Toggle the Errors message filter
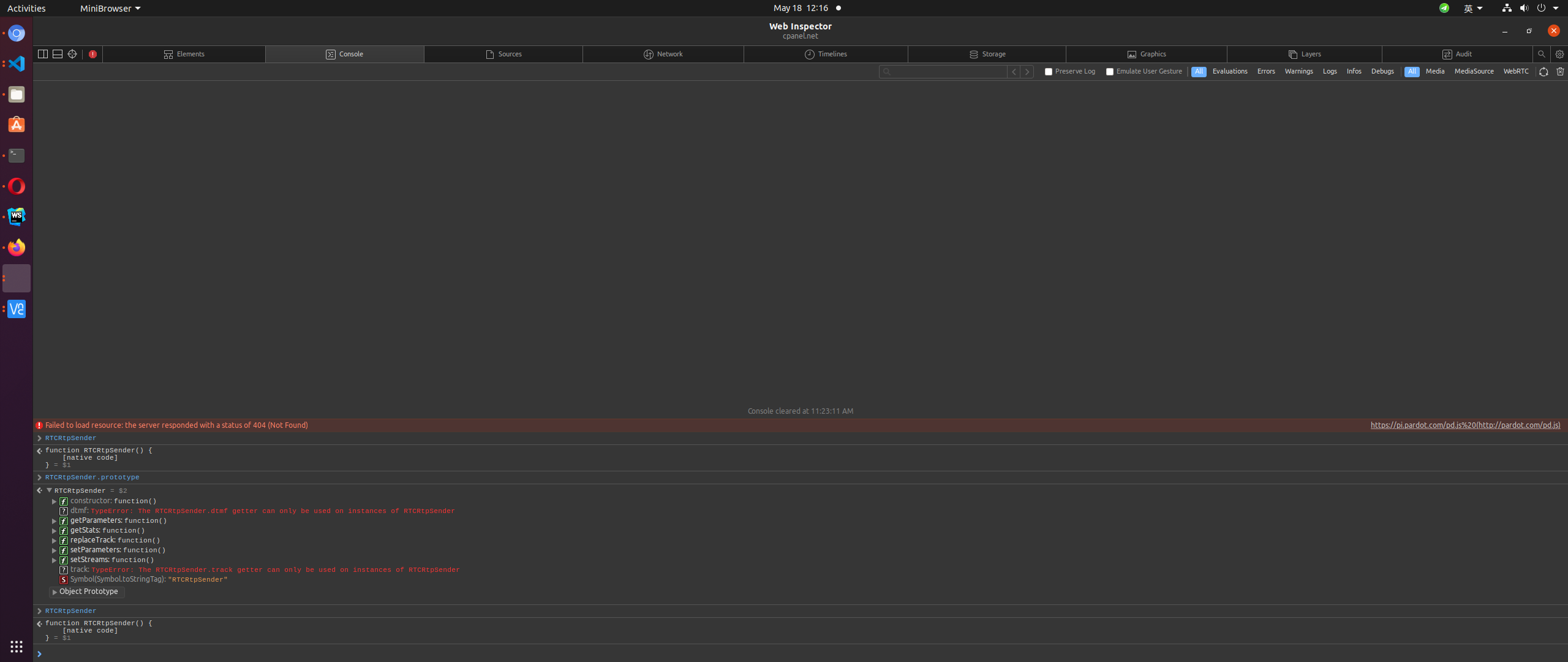1568x662 pixels. tap(1265, 71)
